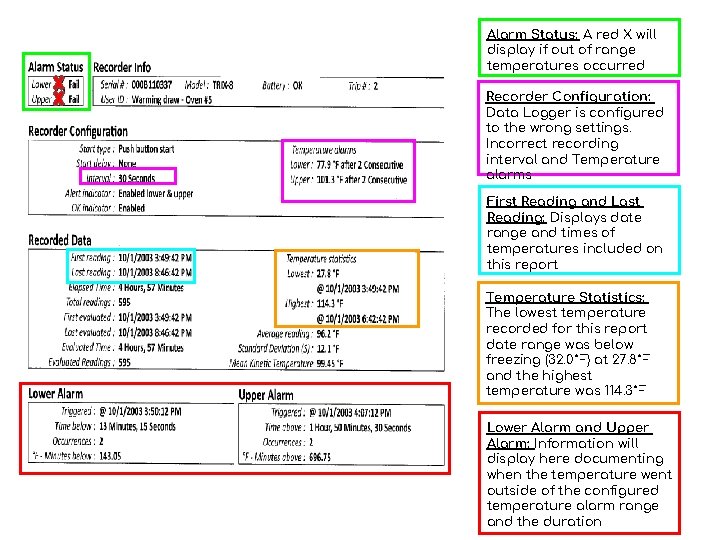Click Start delay value 'None'
The image size is (720, 540).
(127, 164)
